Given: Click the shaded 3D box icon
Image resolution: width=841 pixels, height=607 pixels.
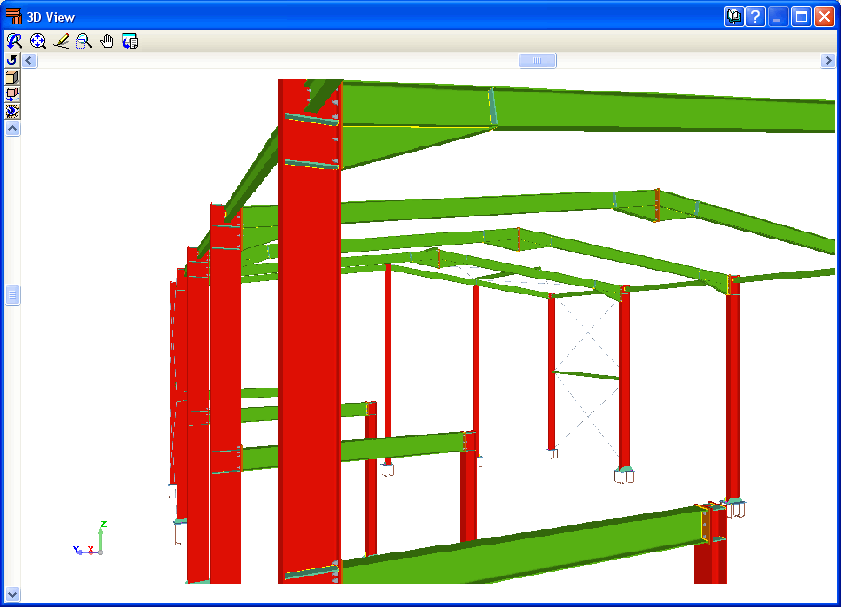Looking at the screenshot, I should point(12,77).
